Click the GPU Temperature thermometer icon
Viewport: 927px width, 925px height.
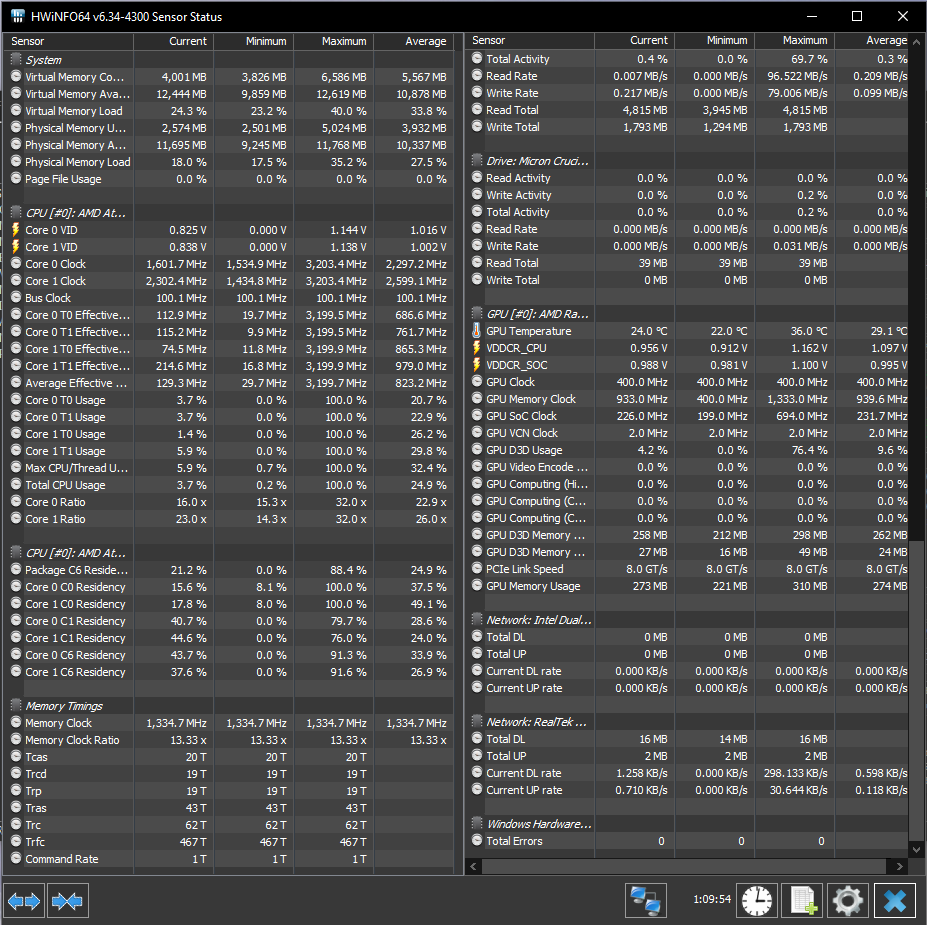(x=477, y=331)
